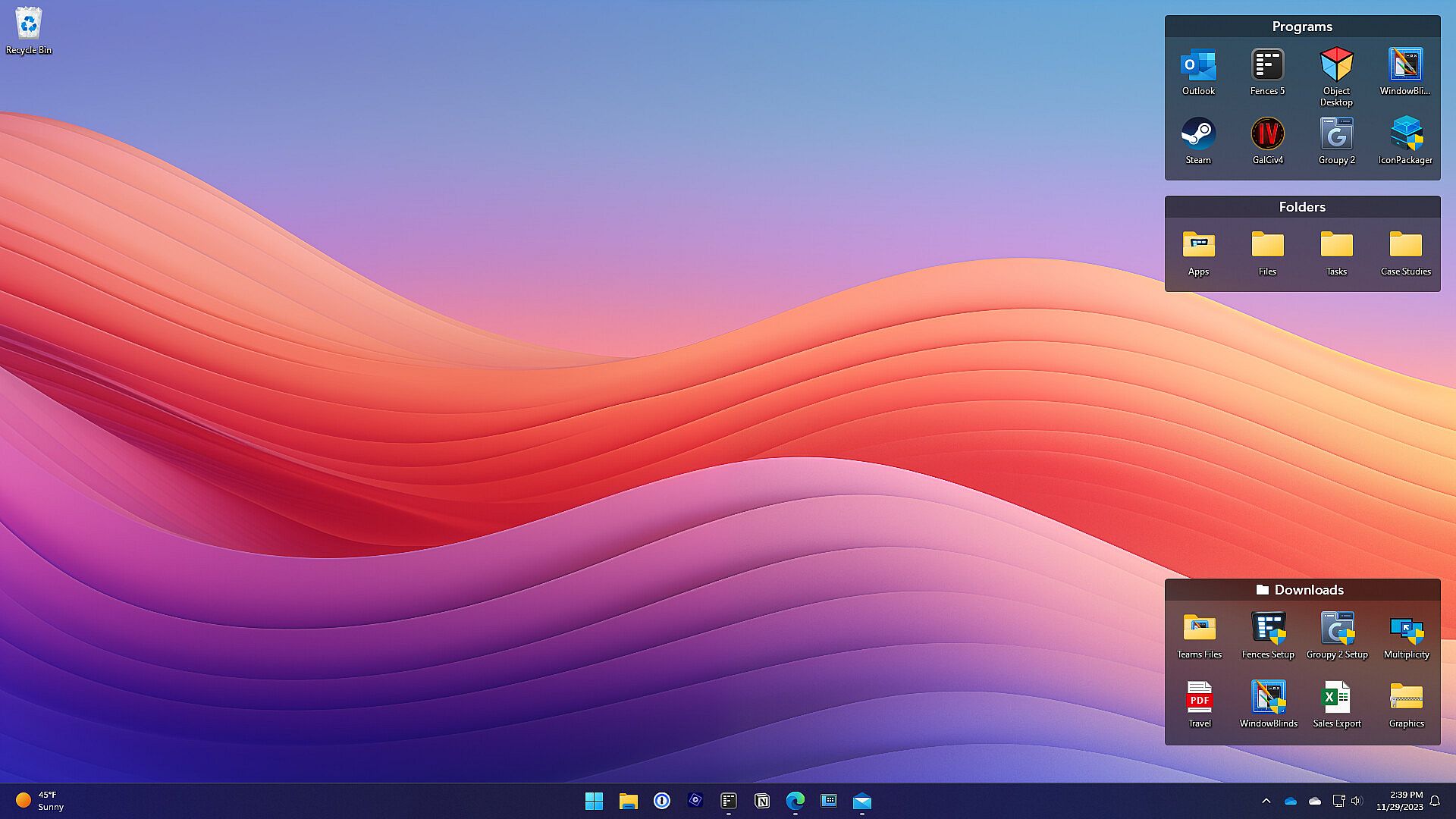
Task: Open the volume speaker tray icon
Action: (1357, 801)
